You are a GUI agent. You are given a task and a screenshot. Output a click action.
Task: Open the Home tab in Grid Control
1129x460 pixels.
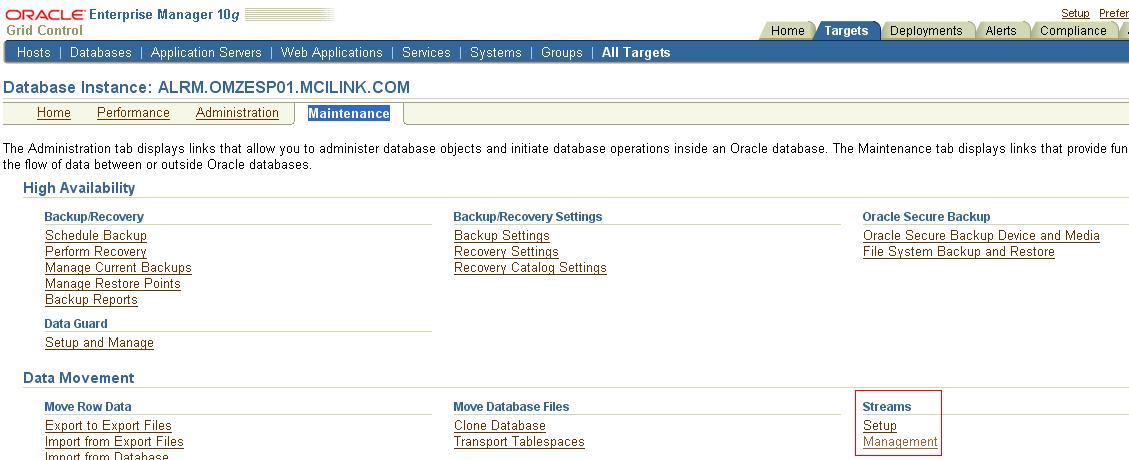[788, 30]
